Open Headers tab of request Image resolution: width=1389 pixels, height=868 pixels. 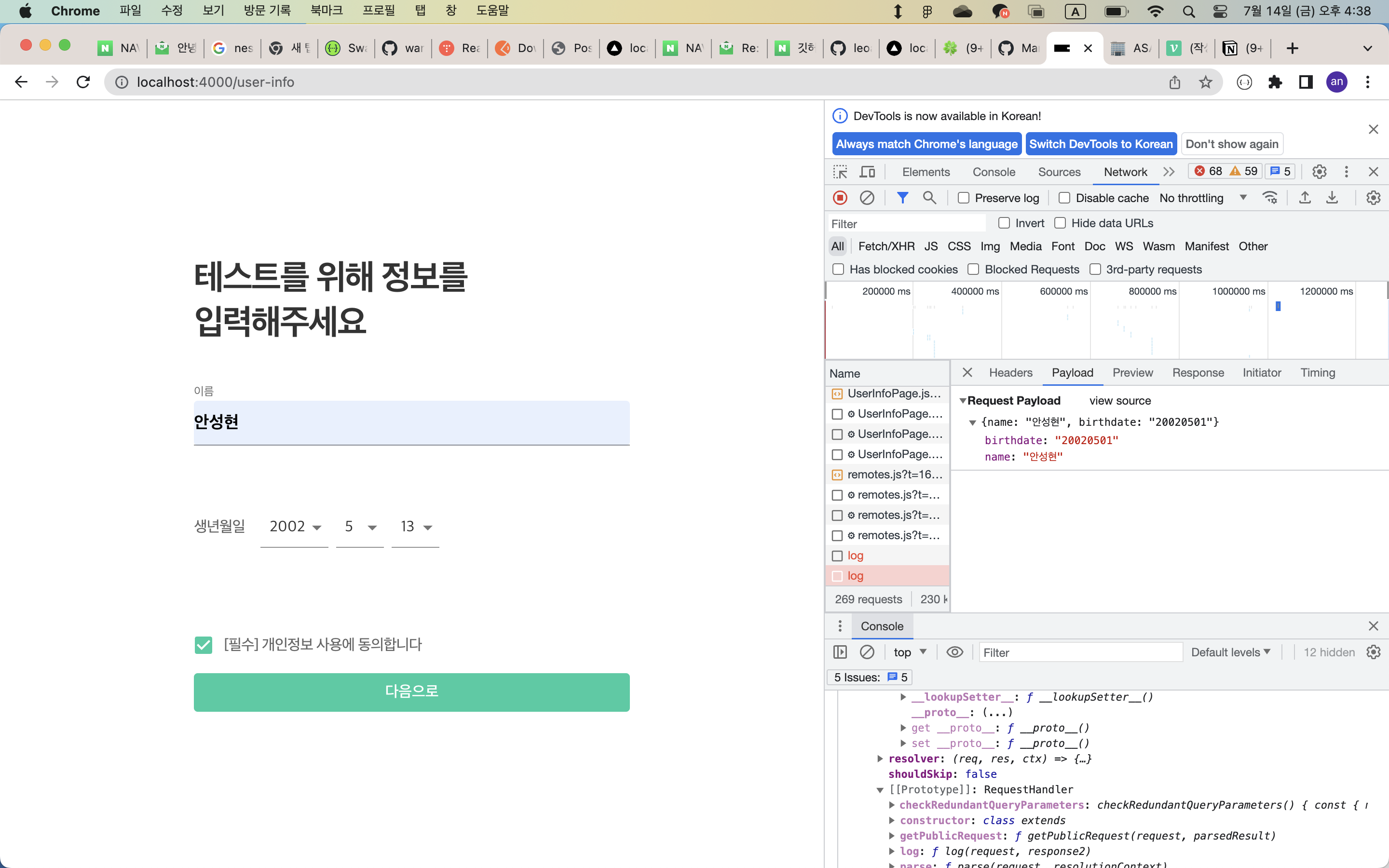click(x=1010, y=373)
